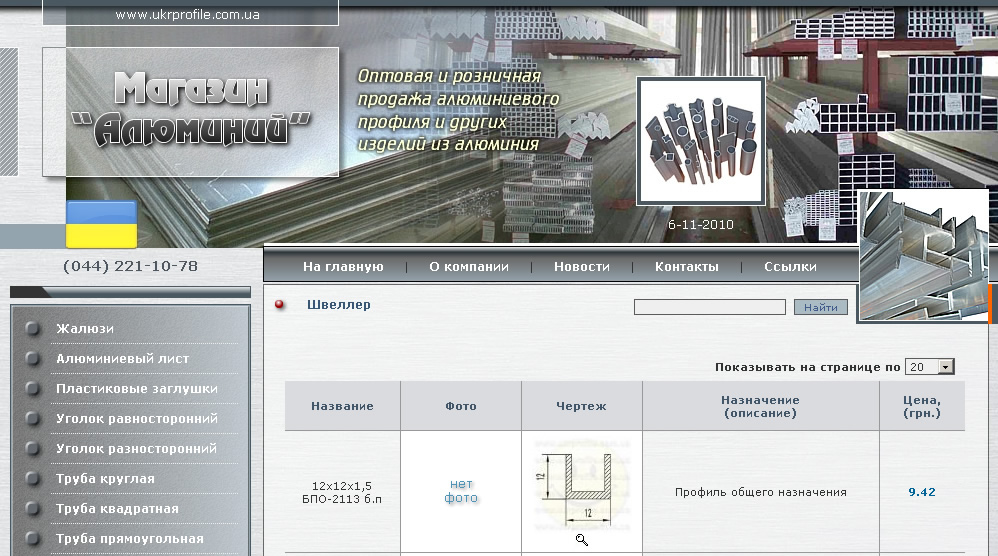The image size is (998, 556).
Task: Click the aluminium channel picture at right
Action: [924, 255]
